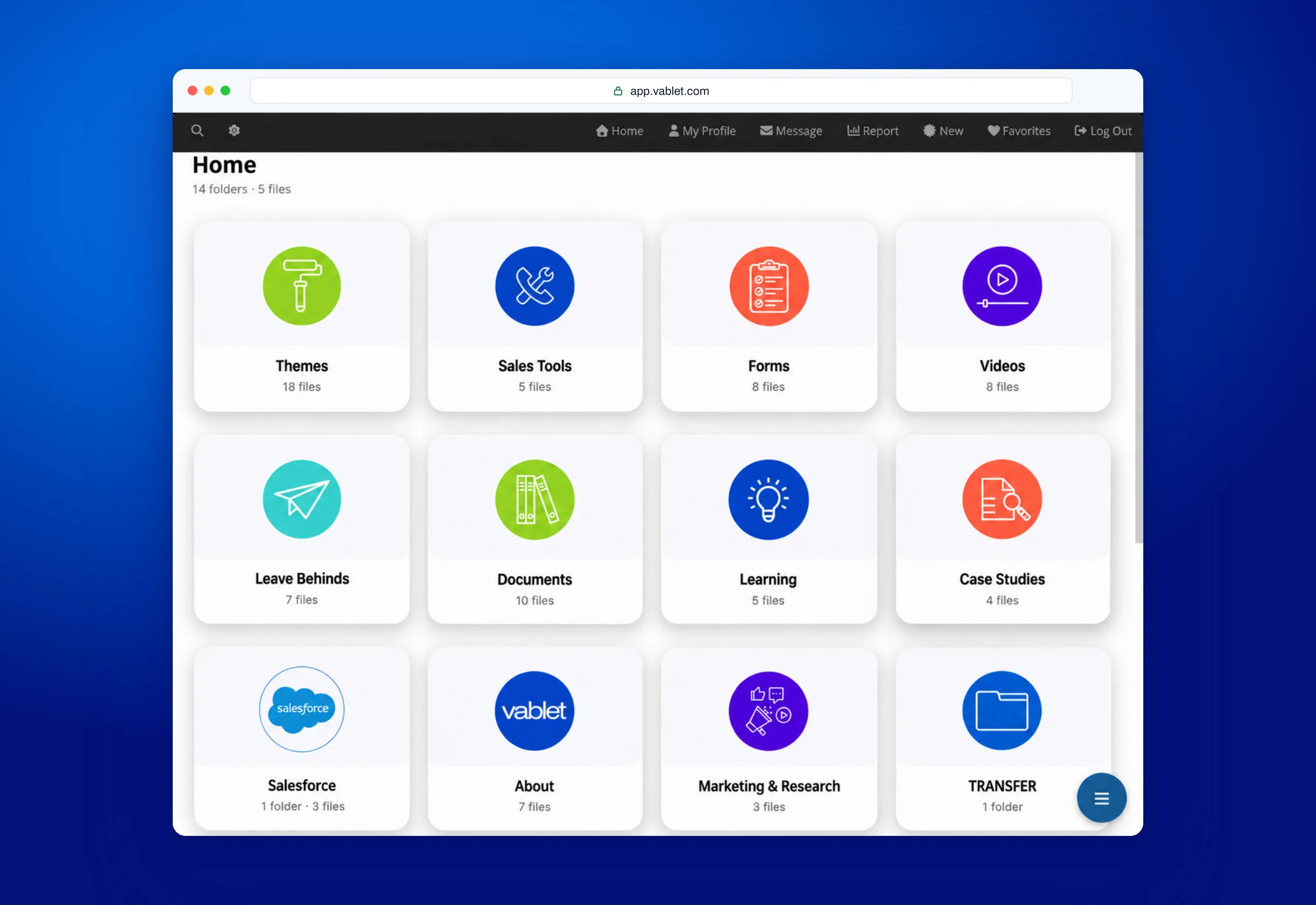The width and height of the screenshot is (1316, 905).
Task: Click the red close window button
Action: 192,90
